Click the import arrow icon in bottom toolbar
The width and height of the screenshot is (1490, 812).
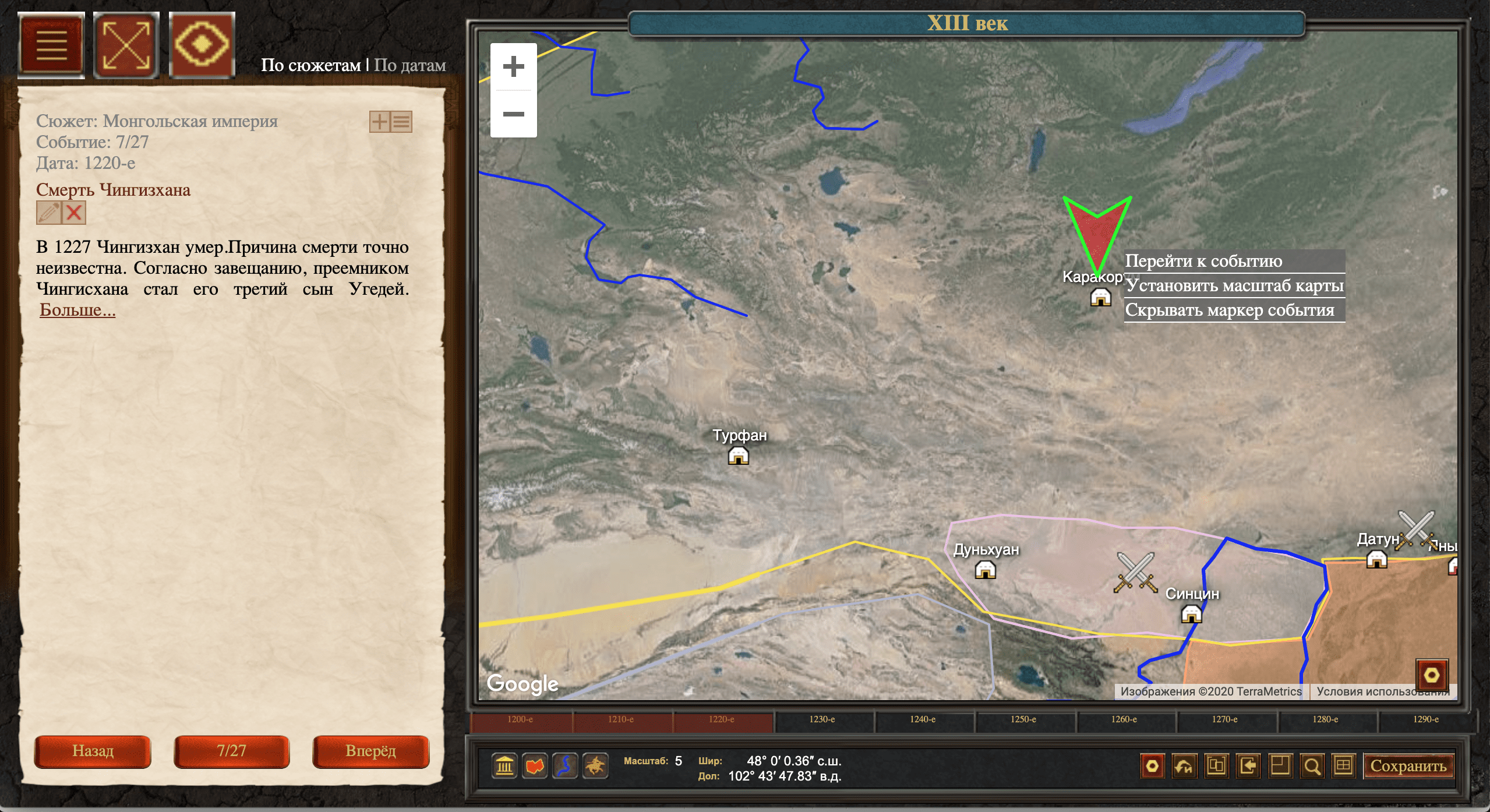(x=1248, y=766)
